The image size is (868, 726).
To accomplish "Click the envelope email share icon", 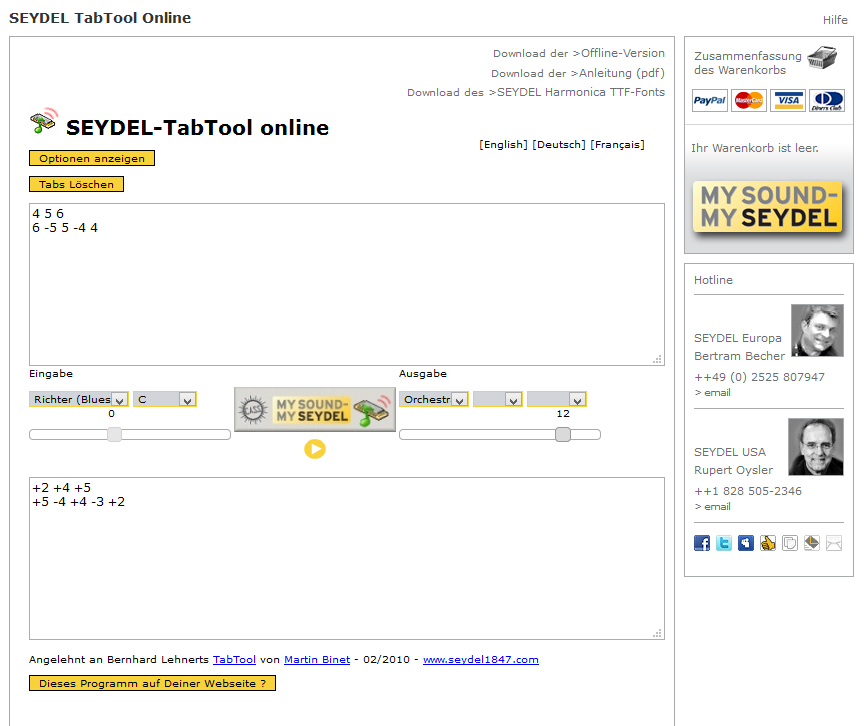I will point(834,543).
